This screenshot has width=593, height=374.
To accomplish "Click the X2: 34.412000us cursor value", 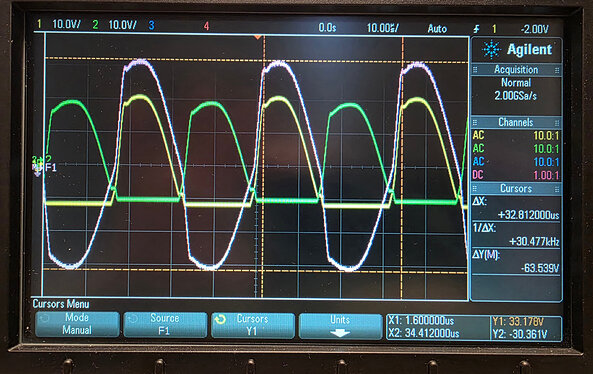I will point(424,333).
